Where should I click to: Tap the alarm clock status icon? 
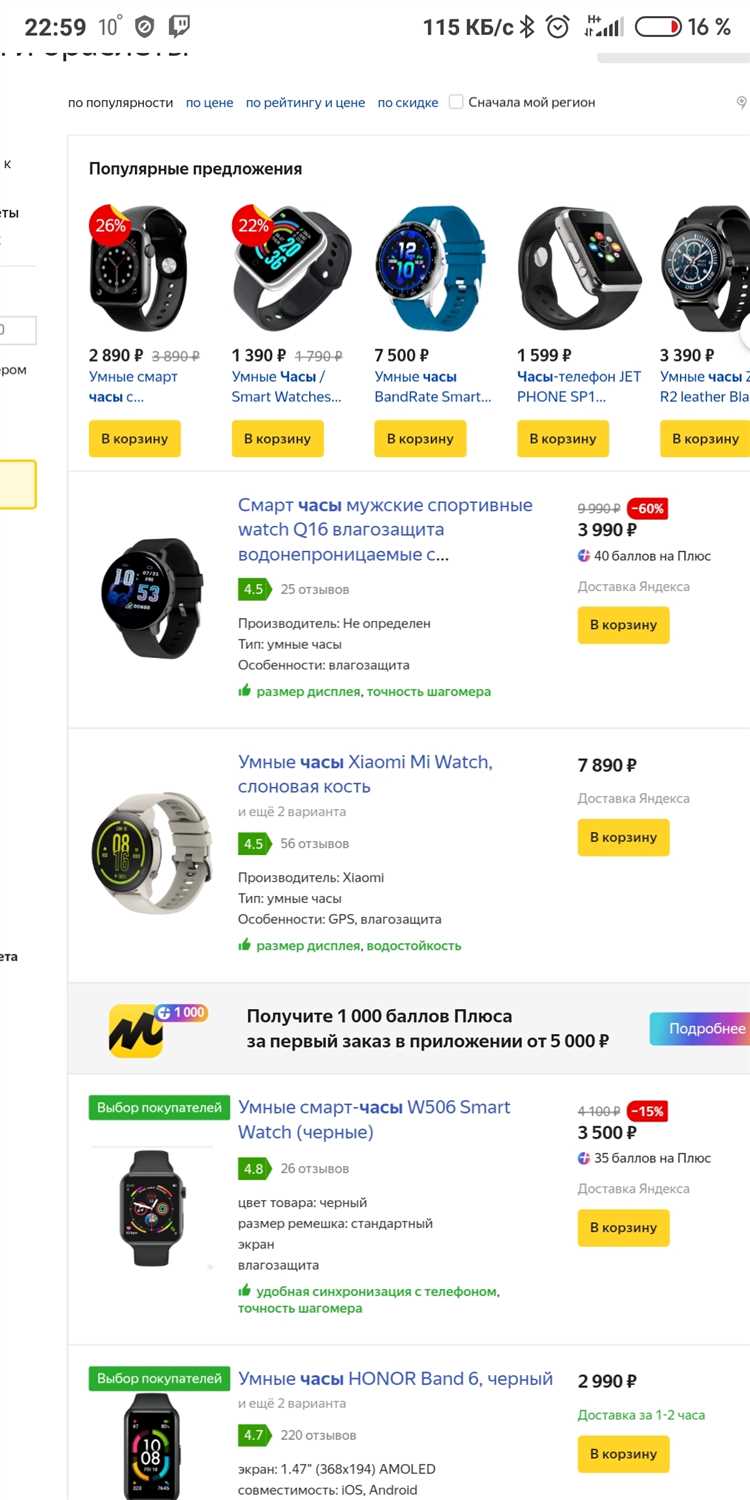click(558, 27)
